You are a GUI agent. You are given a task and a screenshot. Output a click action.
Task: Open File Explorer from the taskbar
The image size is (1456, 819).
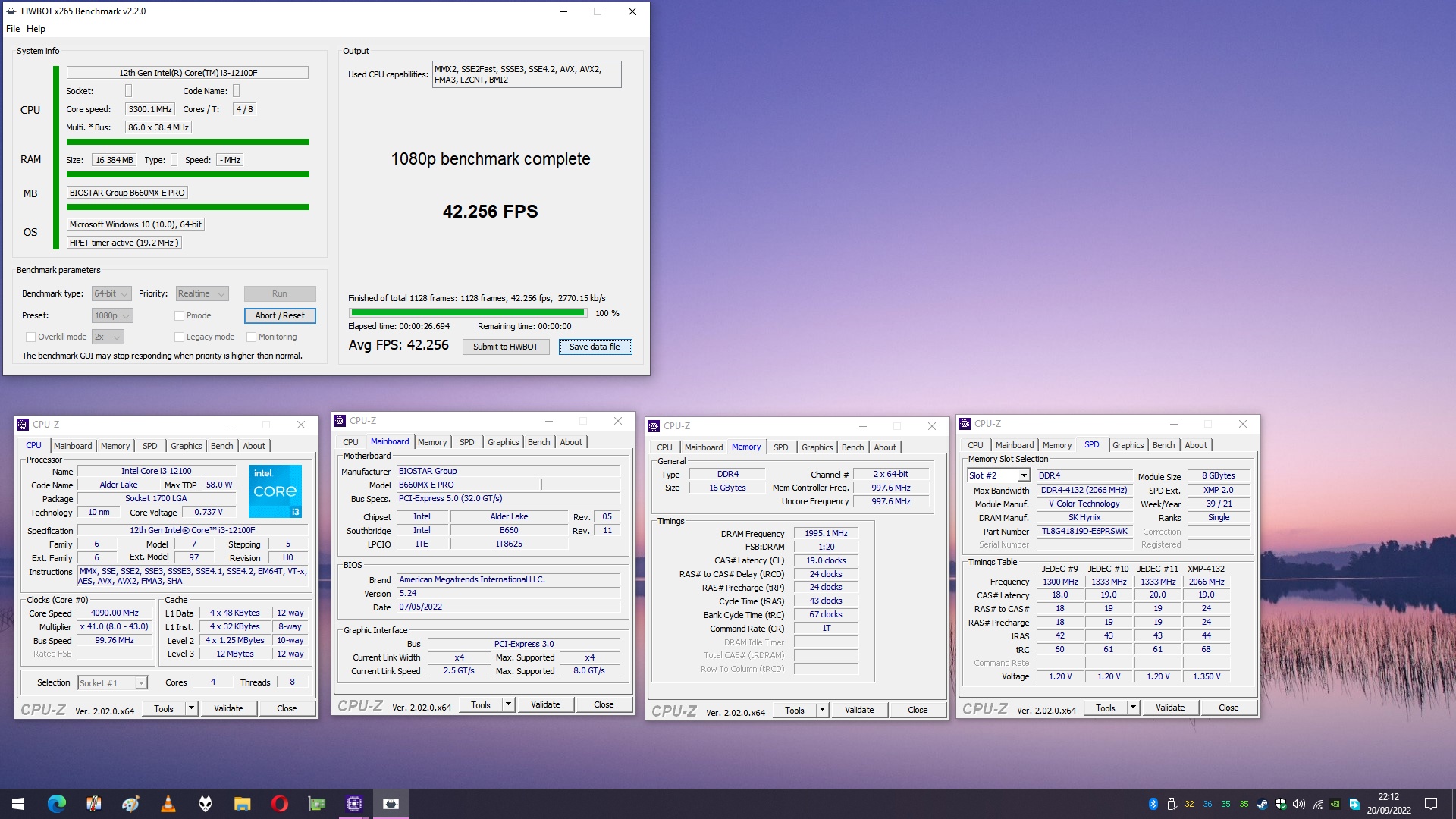tap(242, 804)
